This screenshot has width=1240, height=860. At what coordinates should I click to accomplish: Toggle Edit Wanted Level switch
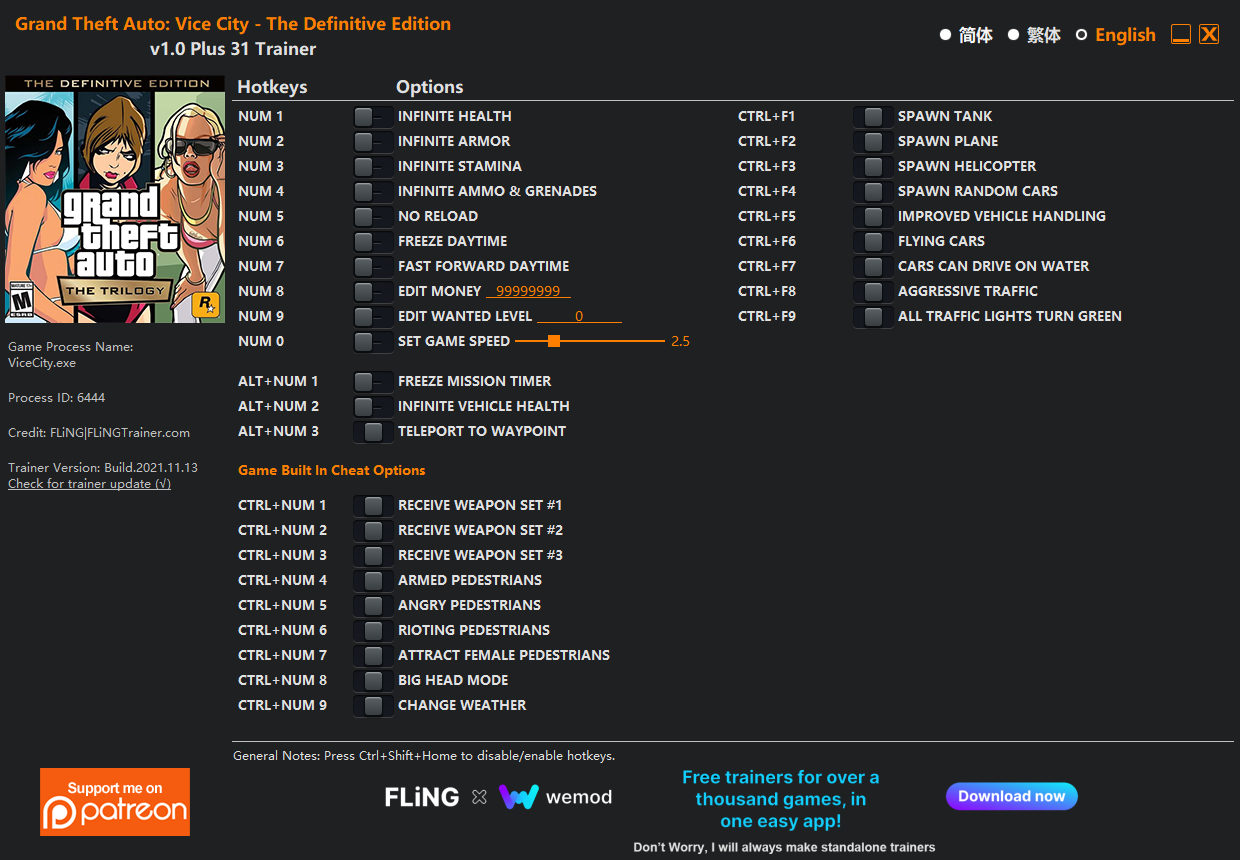pyautogui.click(x=373, y=316)
